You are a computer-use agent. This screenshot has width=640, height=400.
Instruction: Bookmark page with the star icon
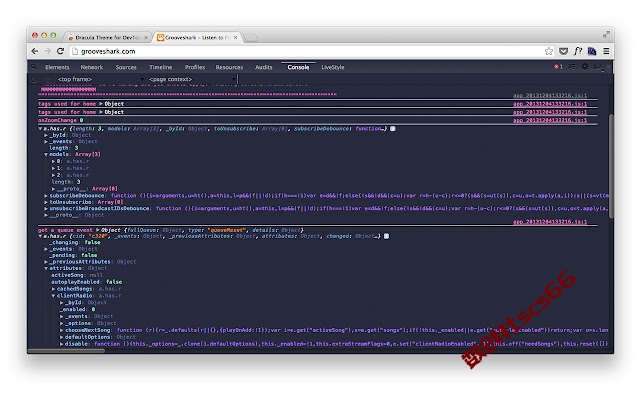tap(549, 51)
